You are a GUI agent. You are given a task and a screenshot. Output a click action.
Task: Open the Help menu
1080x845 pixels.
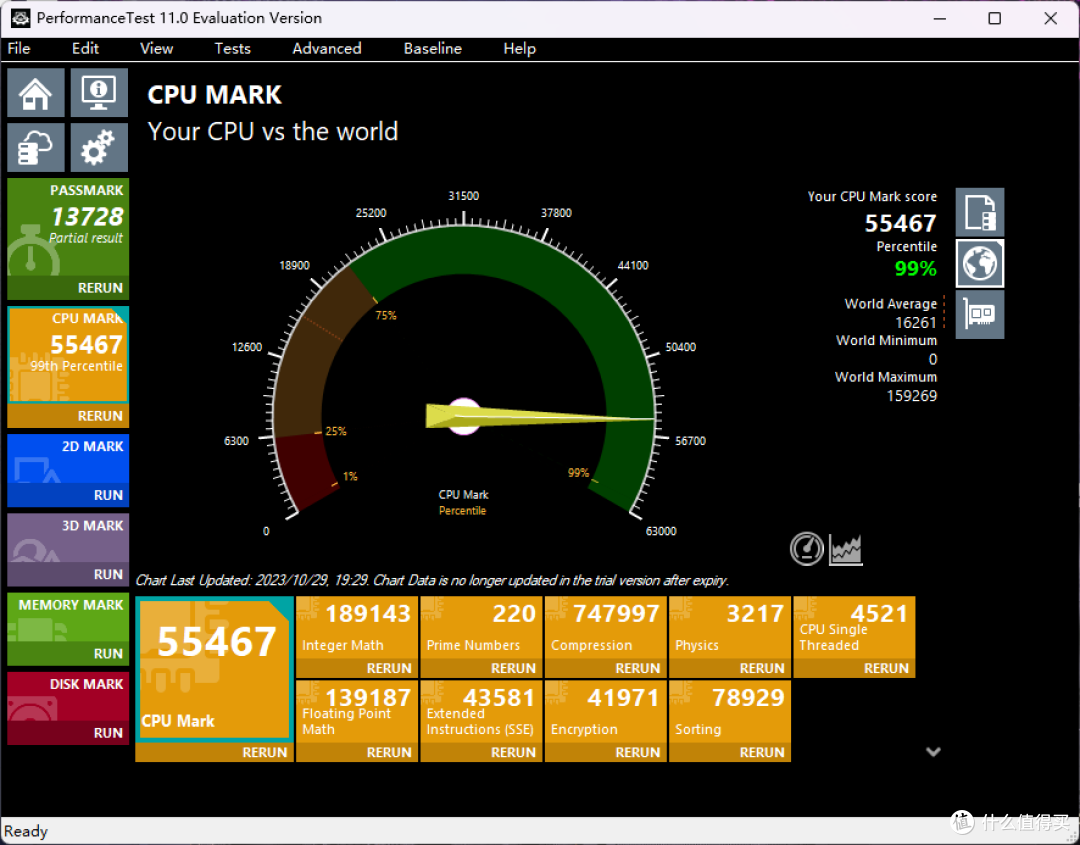(x=519, y=48)
